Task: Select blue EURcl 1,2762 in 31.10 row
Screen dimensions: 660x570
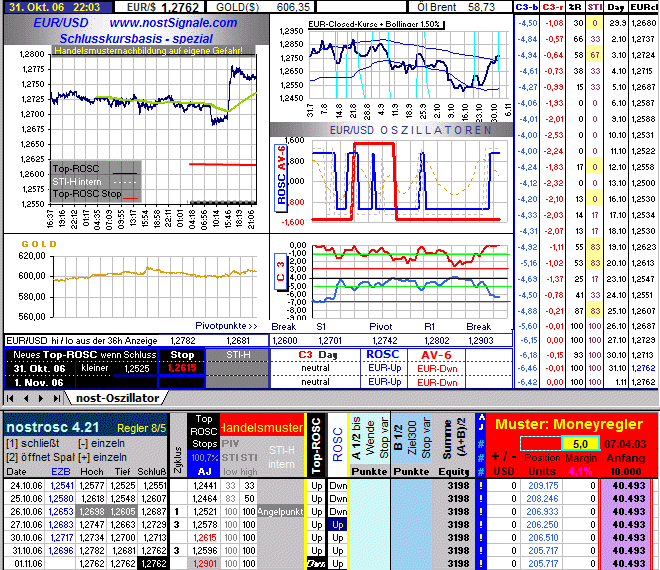Action: coord(644,368)
